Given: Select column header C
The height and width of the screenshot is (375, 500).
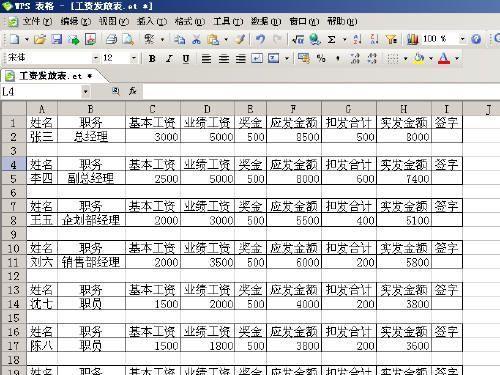Looking at the screenshot, I should (153, 109).
